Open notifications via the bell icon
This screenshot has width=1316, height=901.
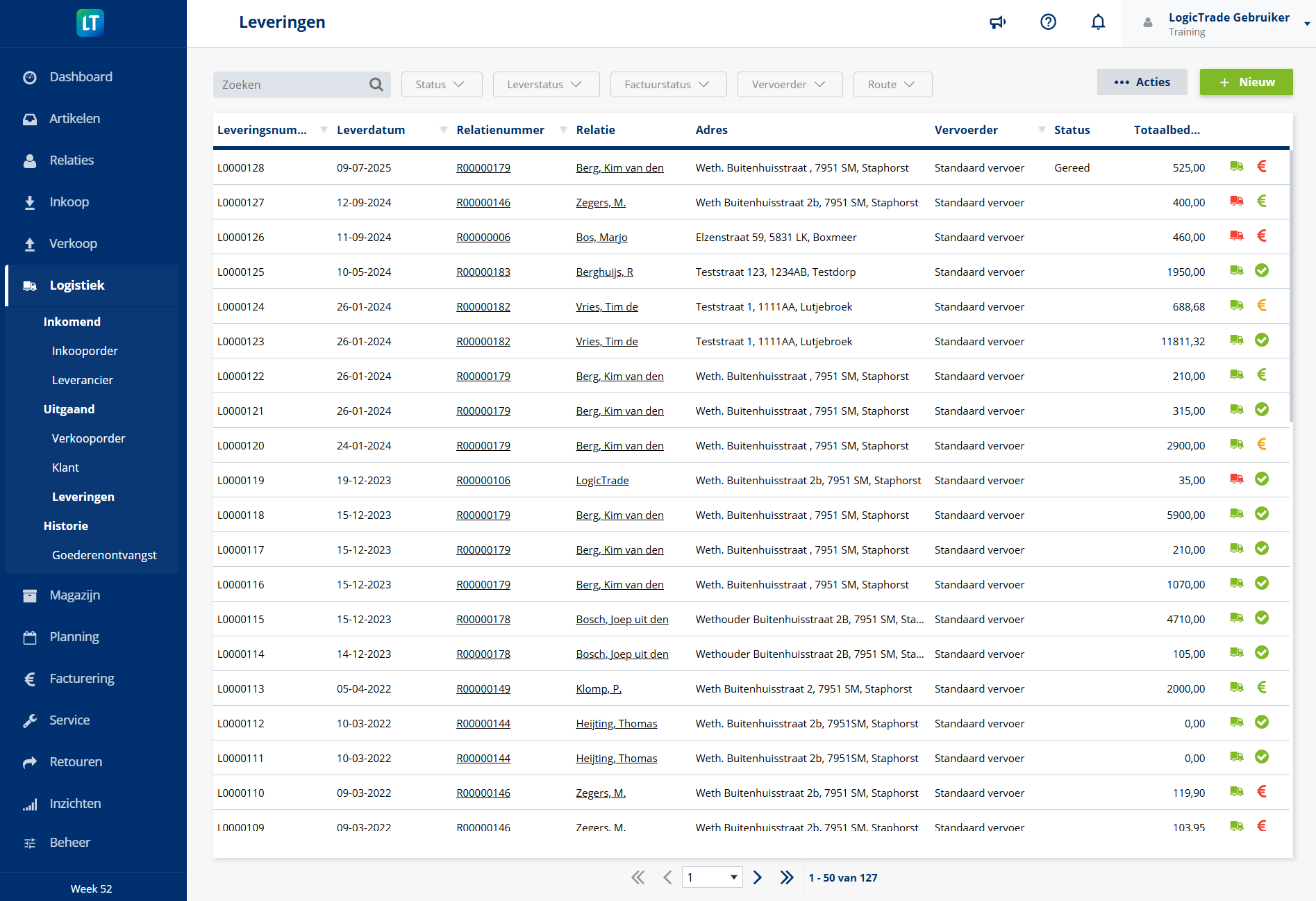1098,22
